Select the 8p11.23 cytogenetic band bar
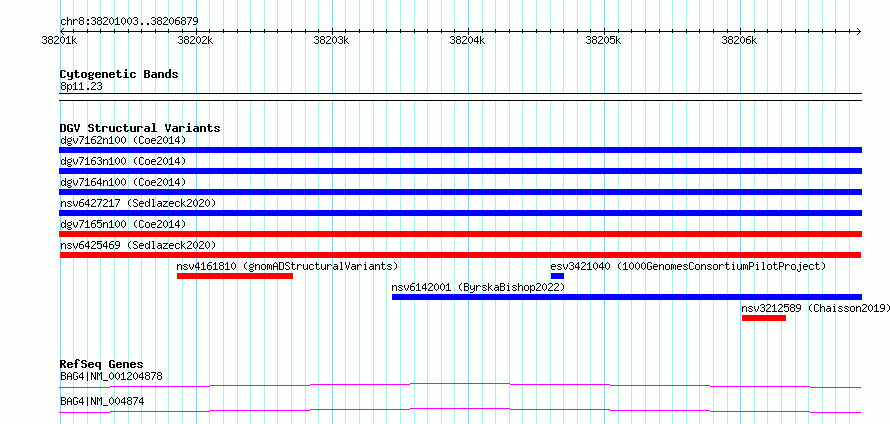The width and height of the screenshot is (890, 424). point(460,97)
